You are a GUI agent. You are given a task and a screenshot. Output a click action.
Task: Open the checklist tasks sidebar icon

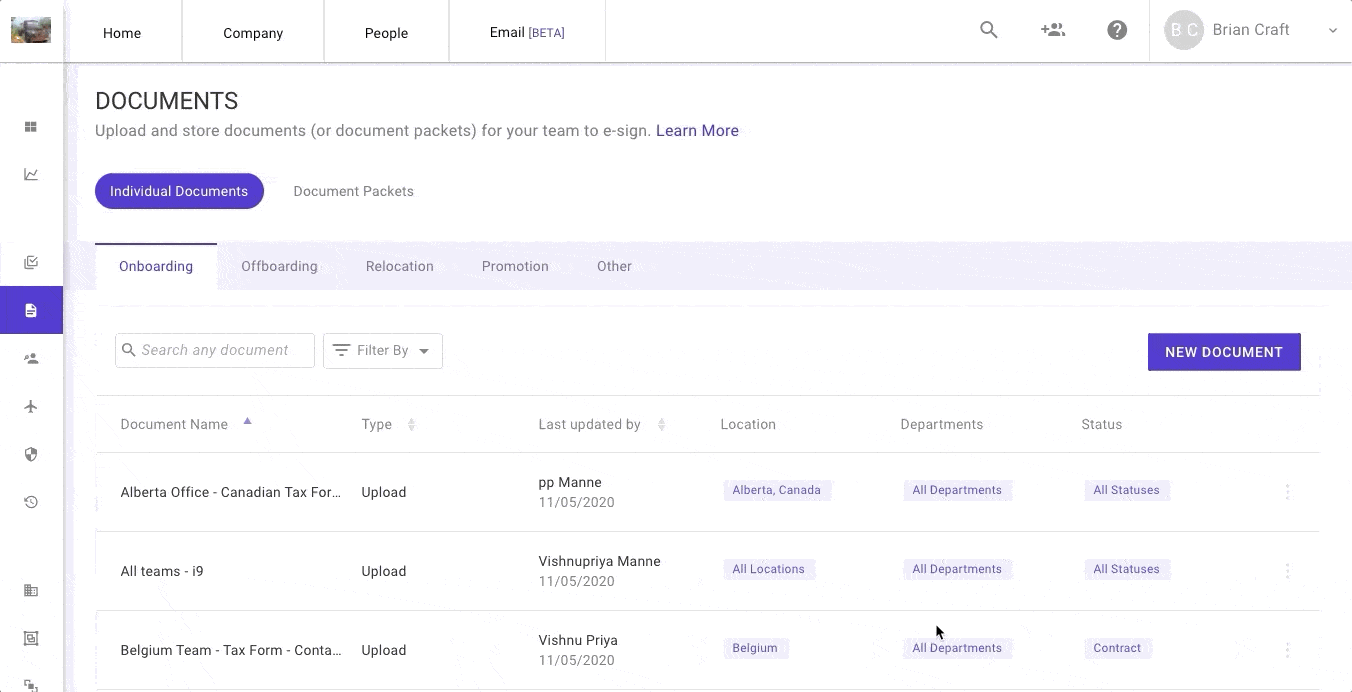click(31, 263)
